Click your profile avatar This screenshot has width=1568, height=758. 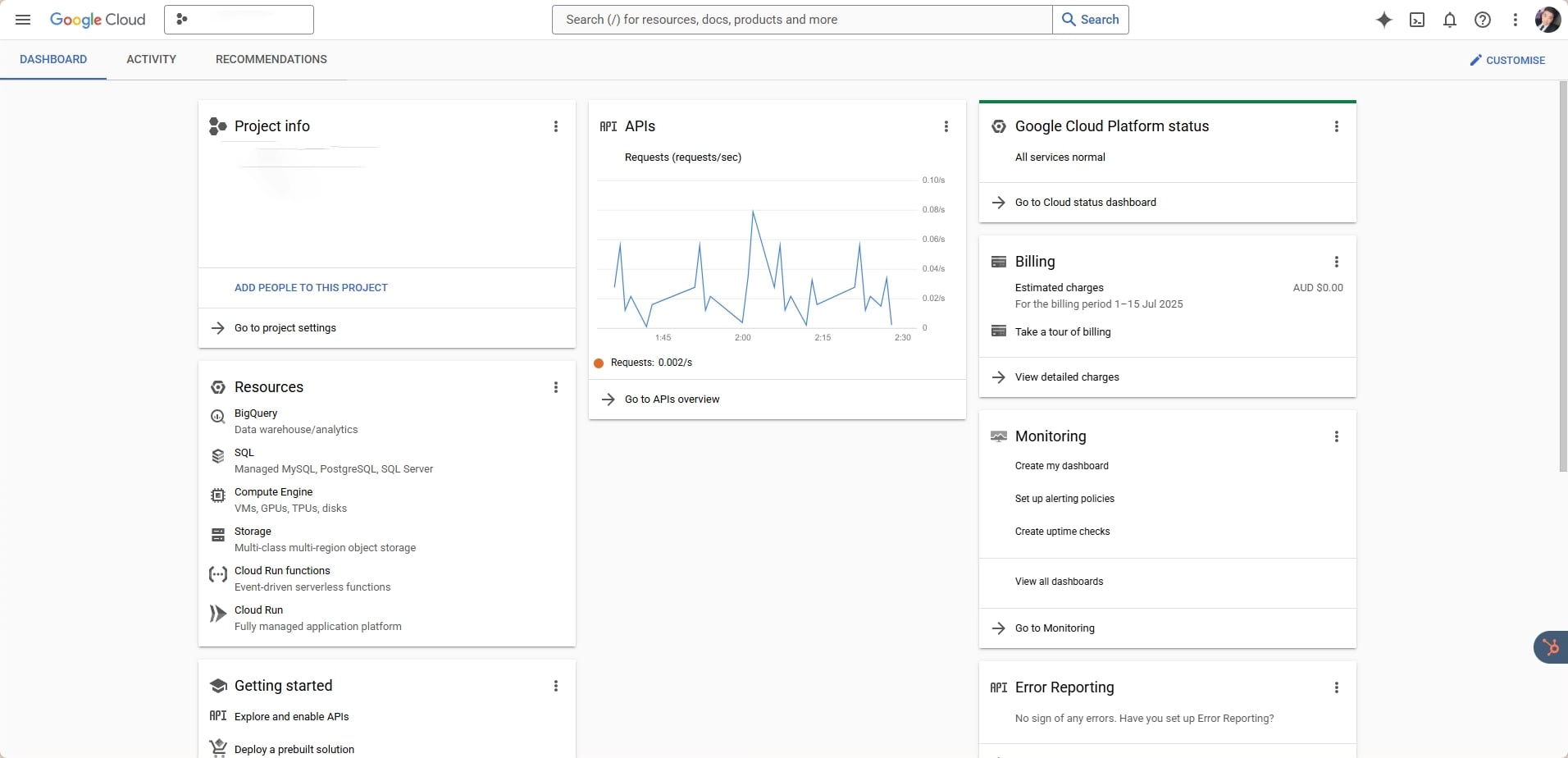(1548, 19)
